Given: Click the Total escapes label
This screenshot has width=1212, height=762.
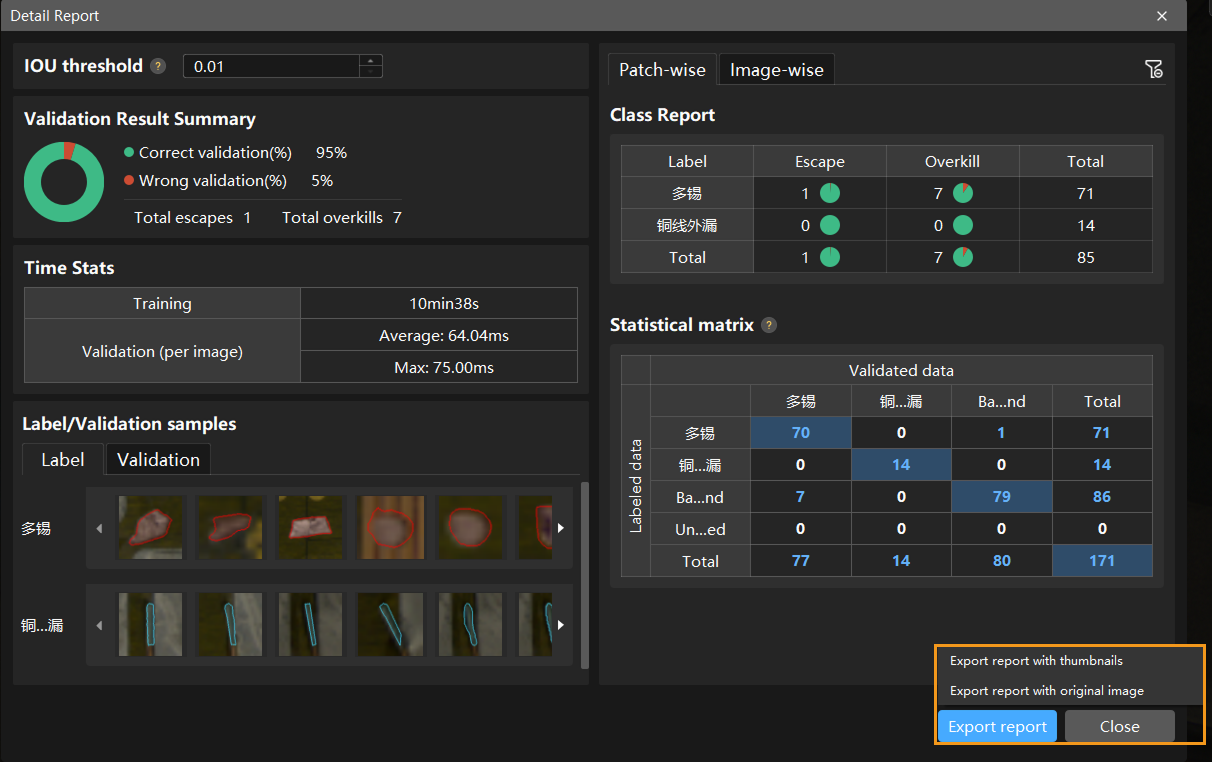Looking at the screenshot, I should click(x=184, y=217).
